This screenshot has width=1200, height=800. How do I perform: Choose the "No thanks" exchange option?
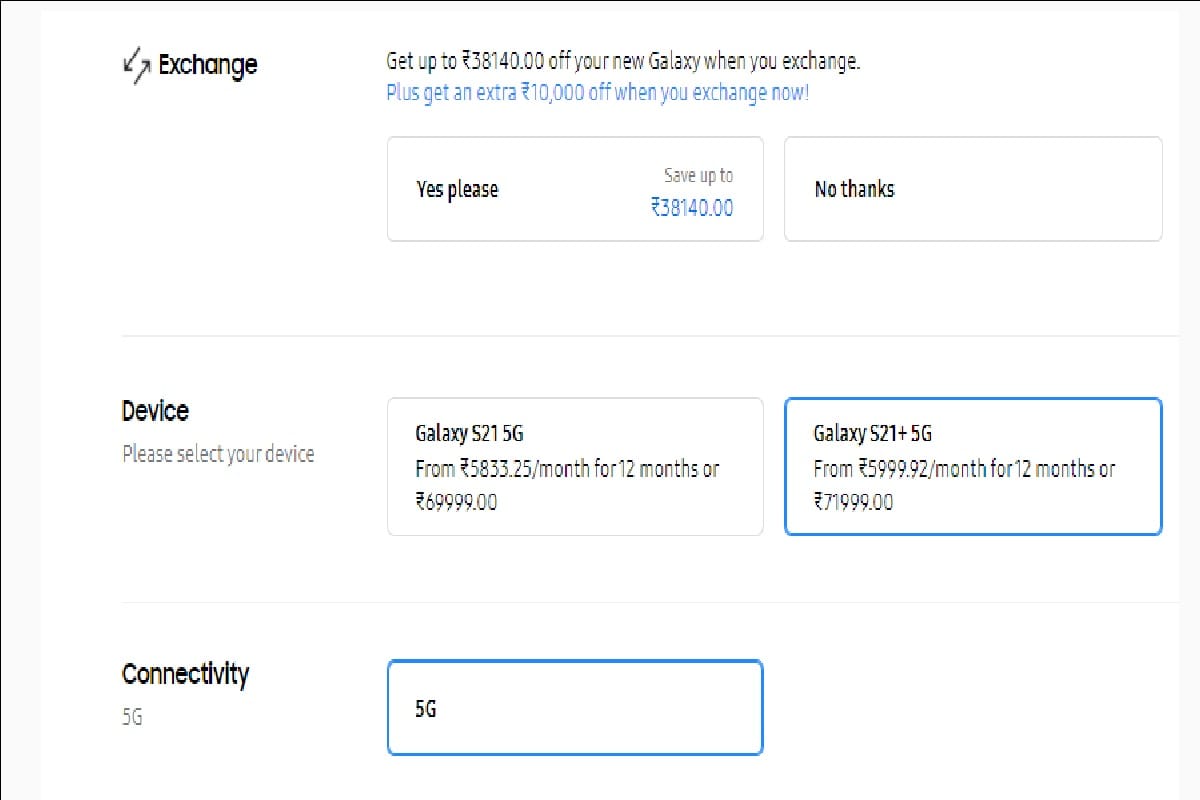(x=973, y=189)
